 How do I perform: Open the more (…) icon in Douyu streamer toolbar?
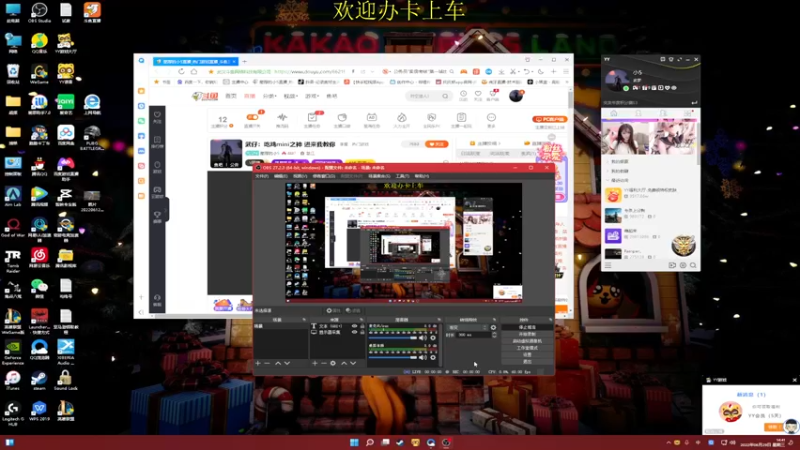pos(491,117)
